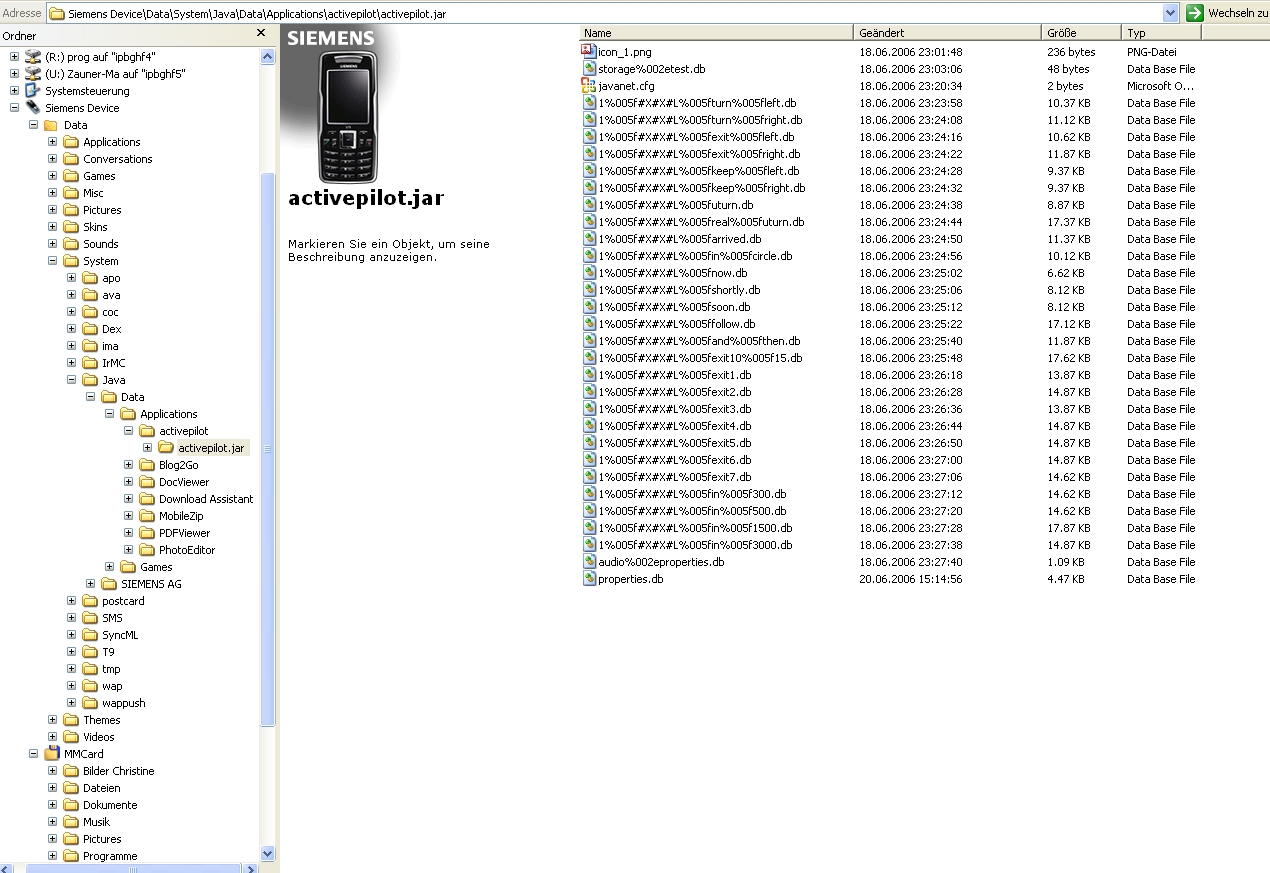The width and height of the screenshot is (1270, 873).
Task: Click the folder tree scrollbar down arrow
Action: point(267,854)
